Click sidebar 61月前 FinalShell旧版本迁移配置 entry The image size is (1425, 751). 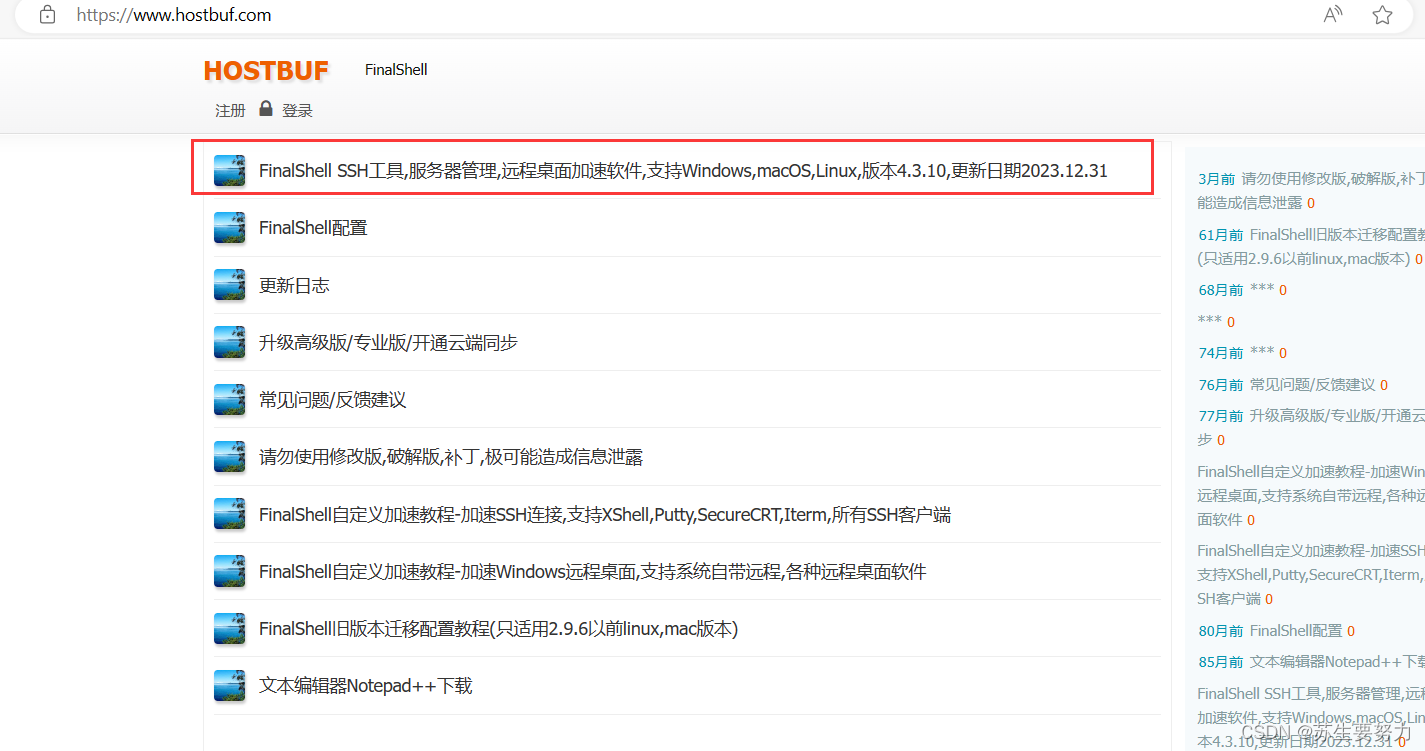pos(1311,246)
